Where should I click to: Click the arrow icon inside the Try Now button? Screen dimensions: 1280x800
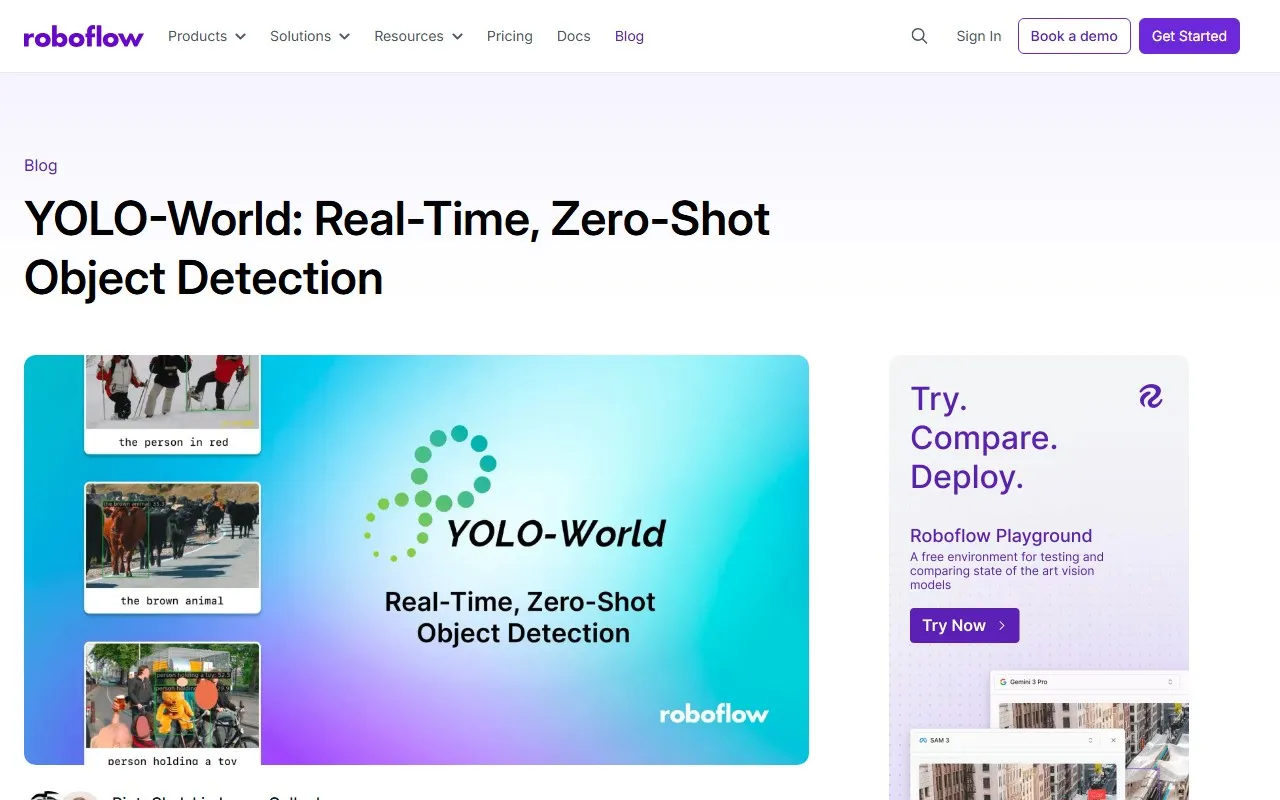1004,625
